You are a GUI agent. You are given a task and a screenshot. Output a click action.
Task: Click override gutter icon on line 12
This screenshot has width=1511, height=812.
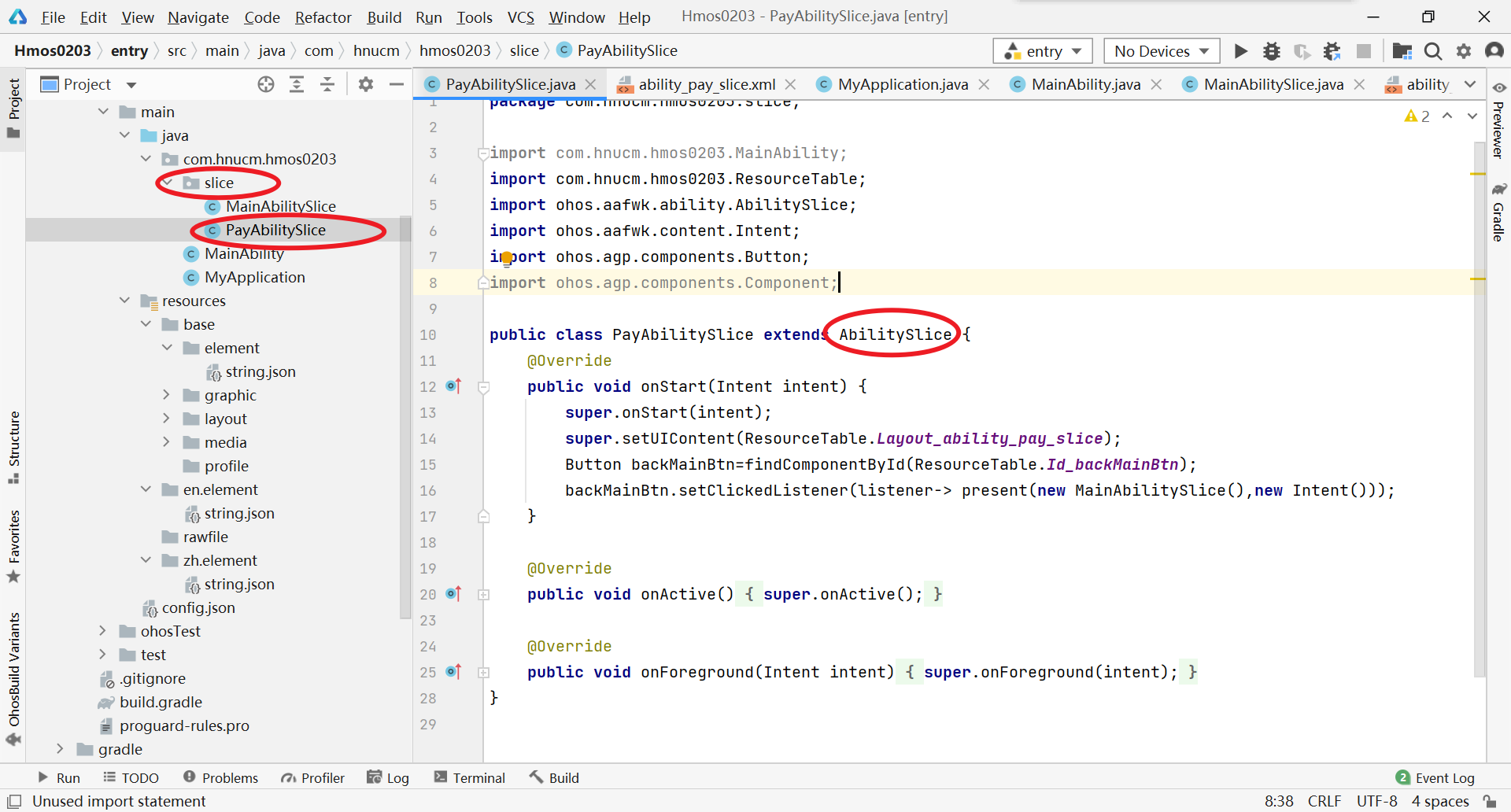tap(453, 386)
